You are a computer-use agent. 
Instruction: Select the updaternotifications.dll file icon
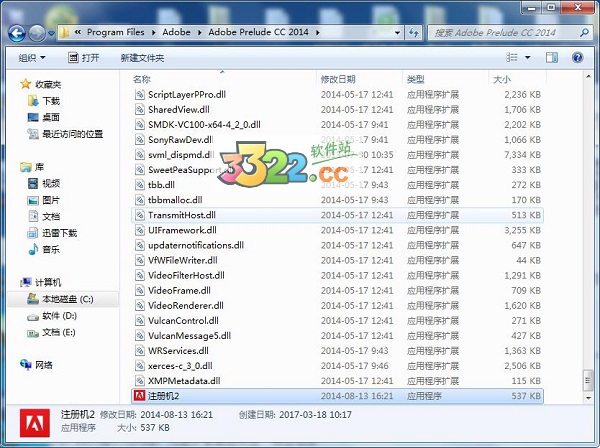140,245
